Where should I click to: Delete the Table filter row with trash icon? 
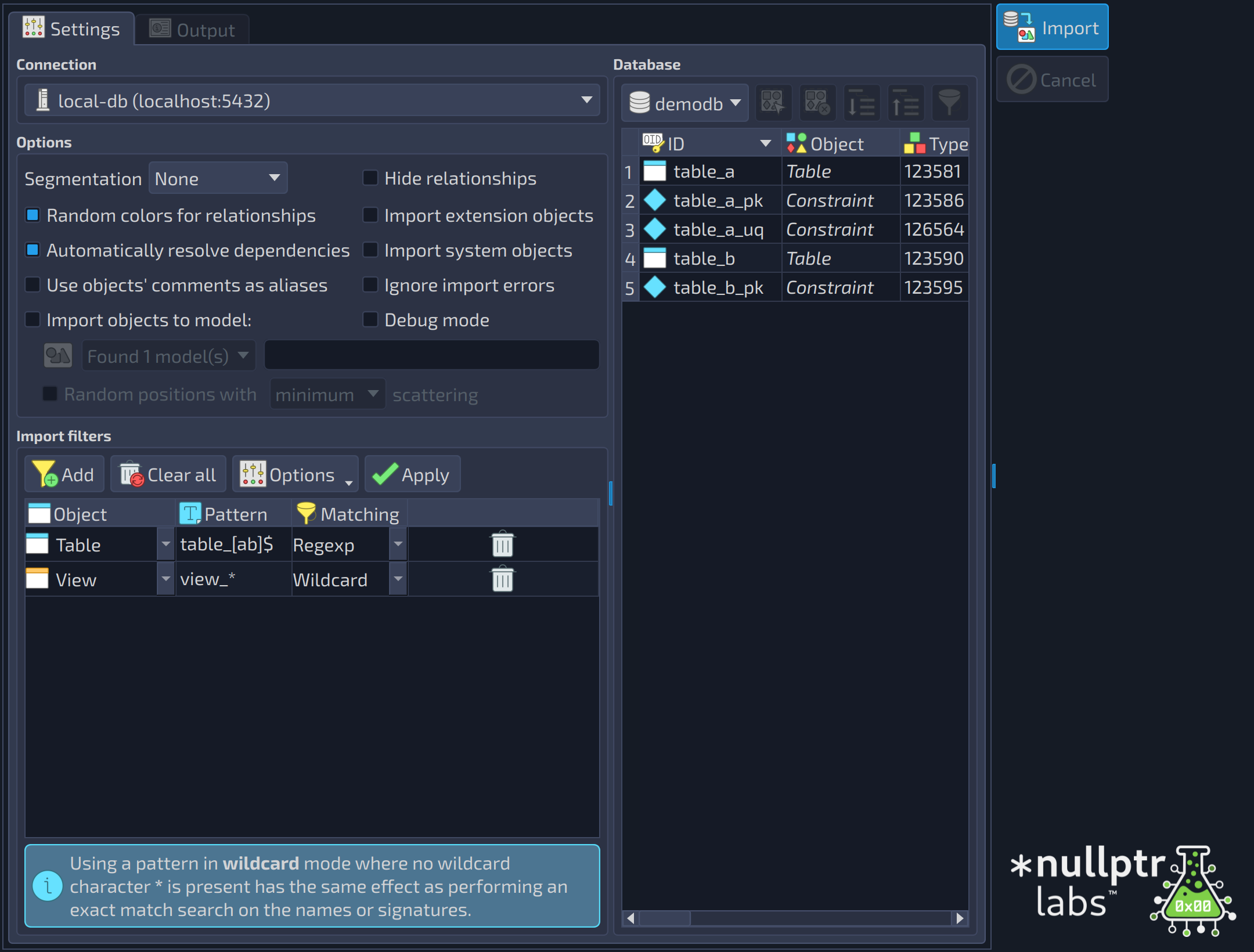(x=503, y=544)
